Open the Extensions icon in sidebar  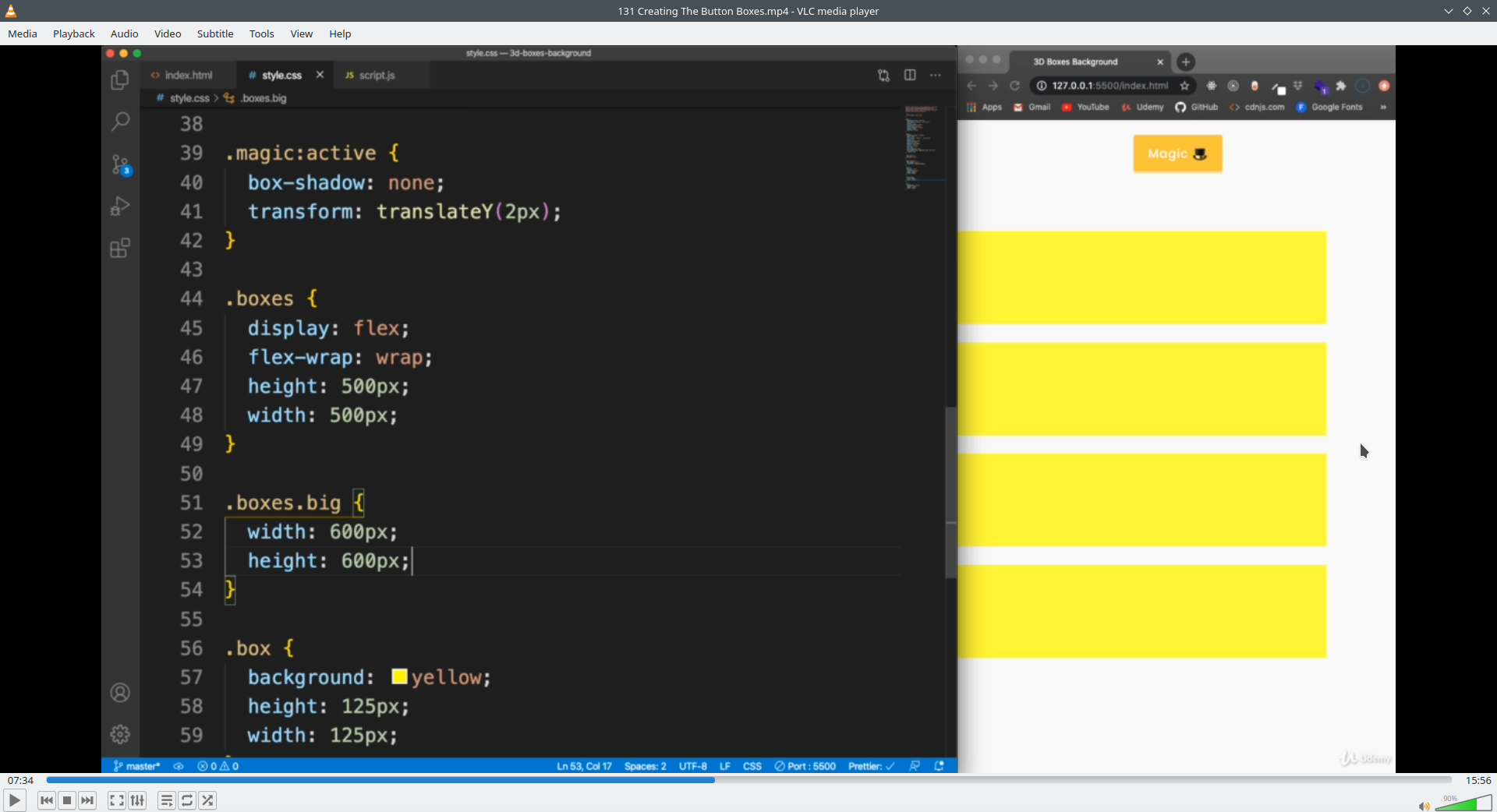pyautogui.click(x=120, y=249)
